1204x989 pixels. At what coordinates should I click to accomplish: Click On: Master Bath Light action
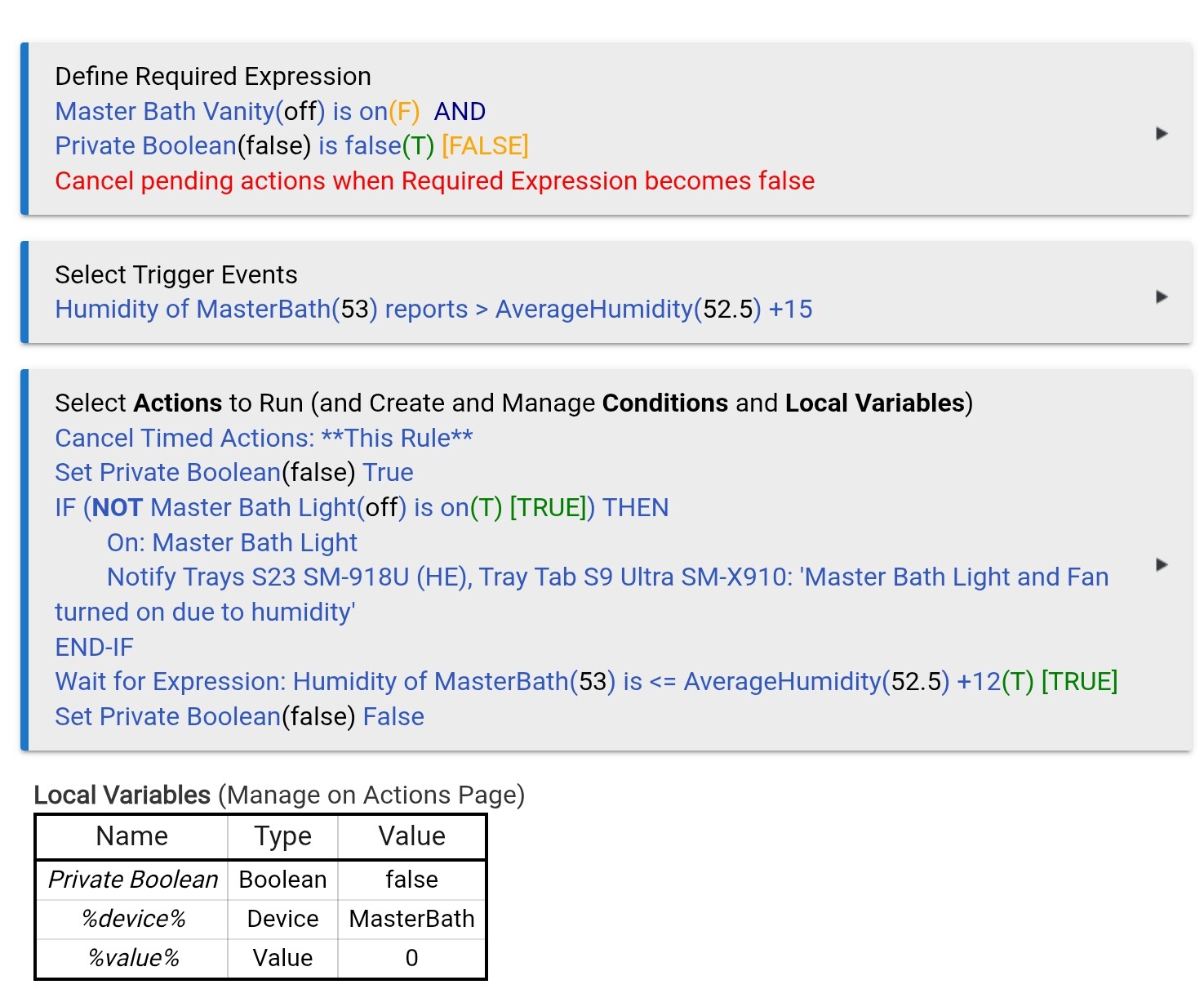pos(232,542)
